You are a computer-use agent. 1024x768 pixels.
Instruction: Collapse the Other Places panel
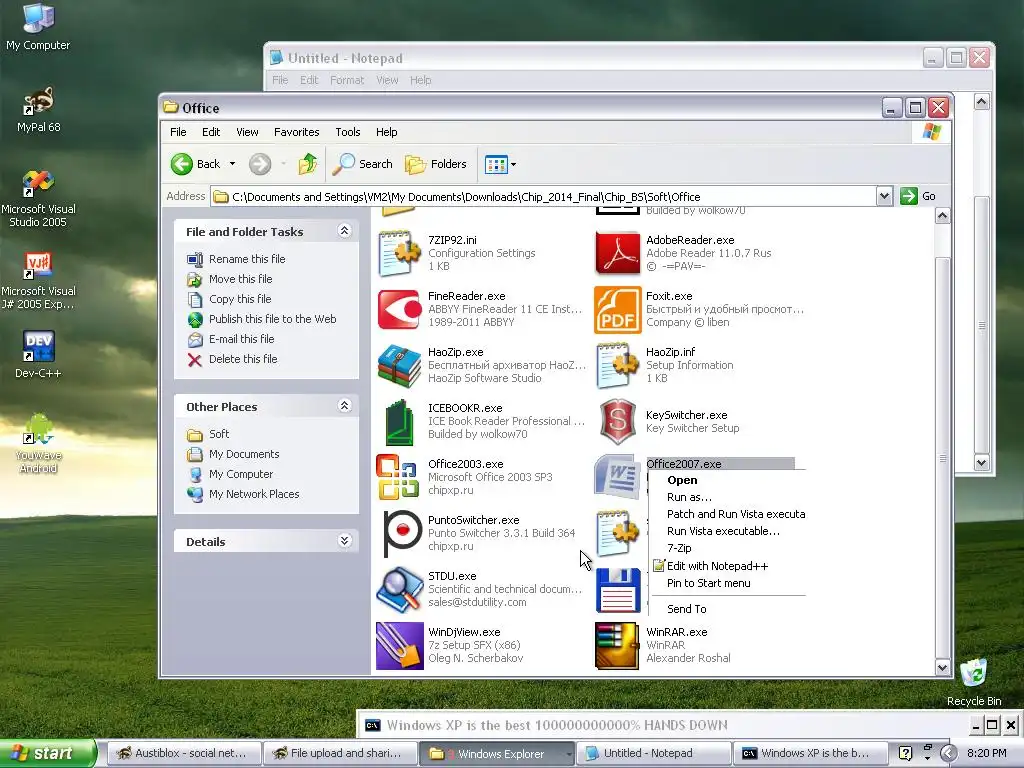[344, 406]
